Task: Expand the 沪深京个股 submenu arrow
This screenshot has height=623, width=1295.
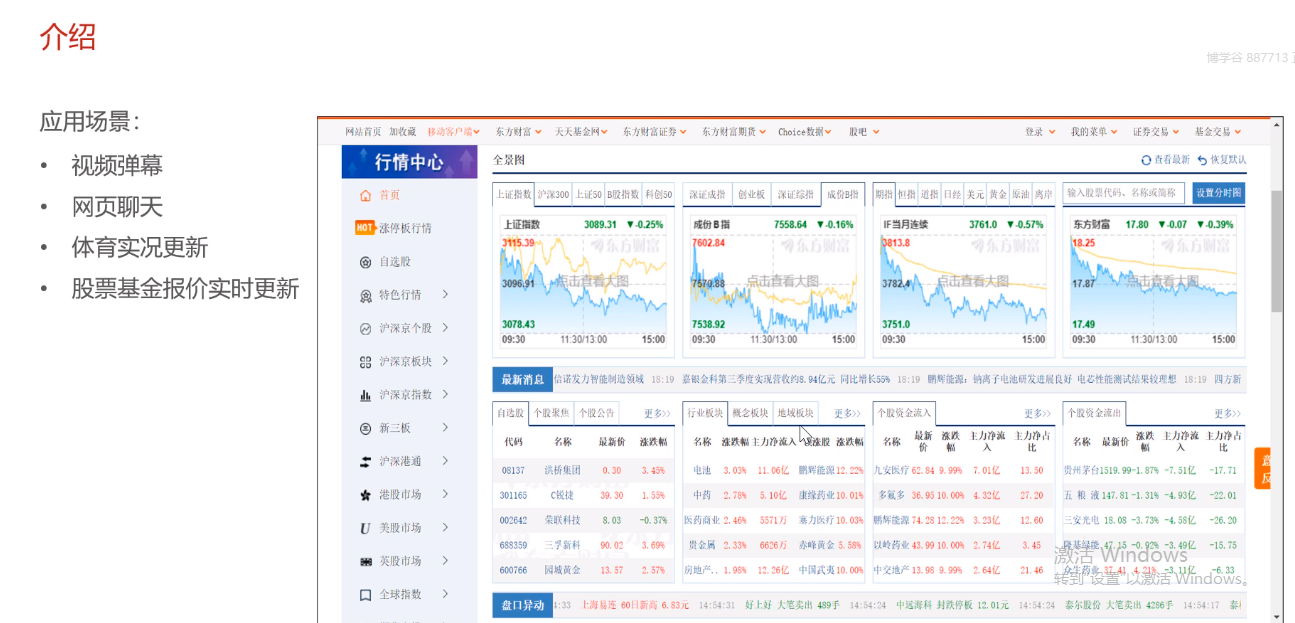Action: (x=445, y=328)
